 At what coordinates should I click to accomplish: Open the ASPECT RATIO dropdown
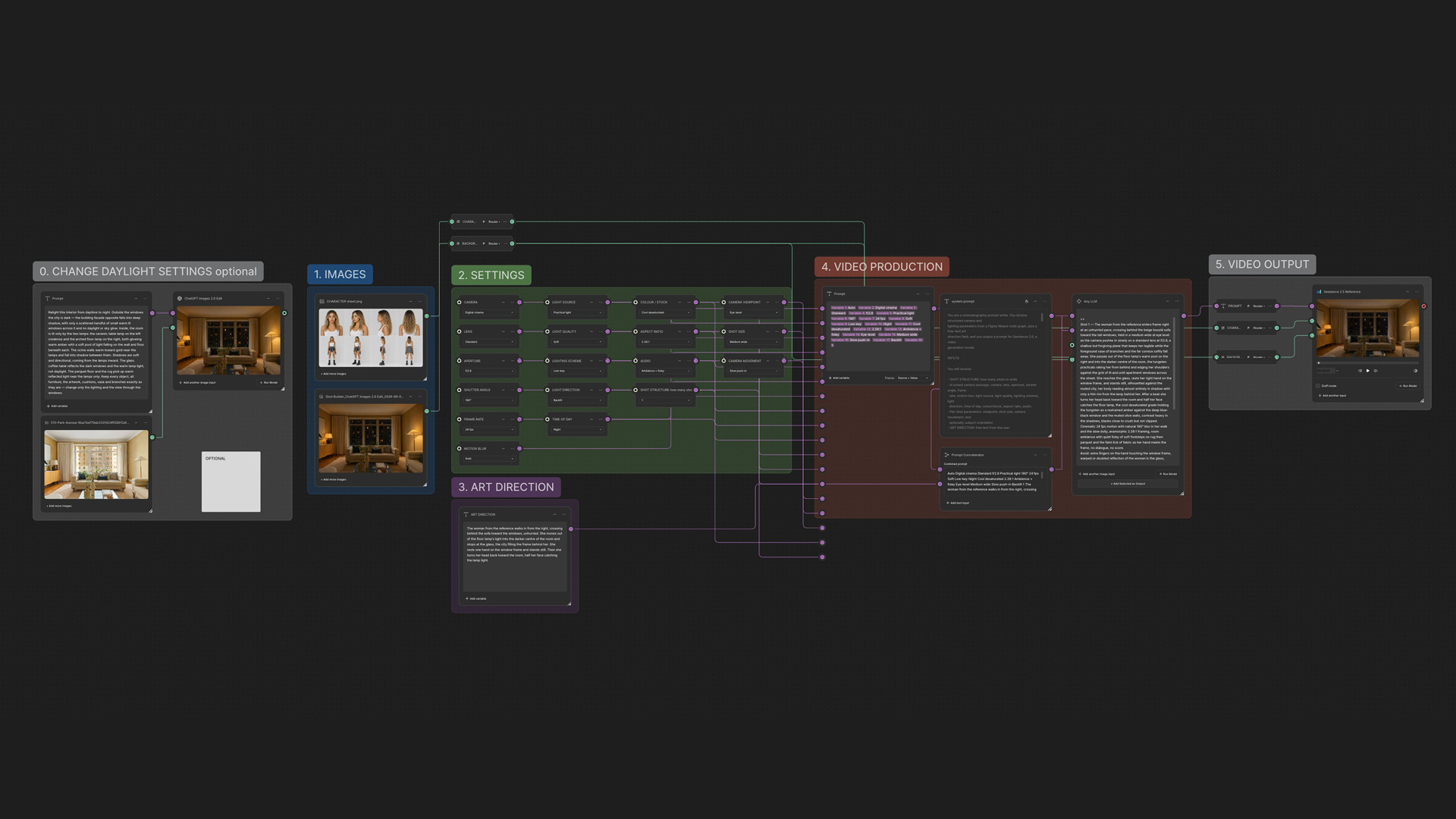(665, 341)
